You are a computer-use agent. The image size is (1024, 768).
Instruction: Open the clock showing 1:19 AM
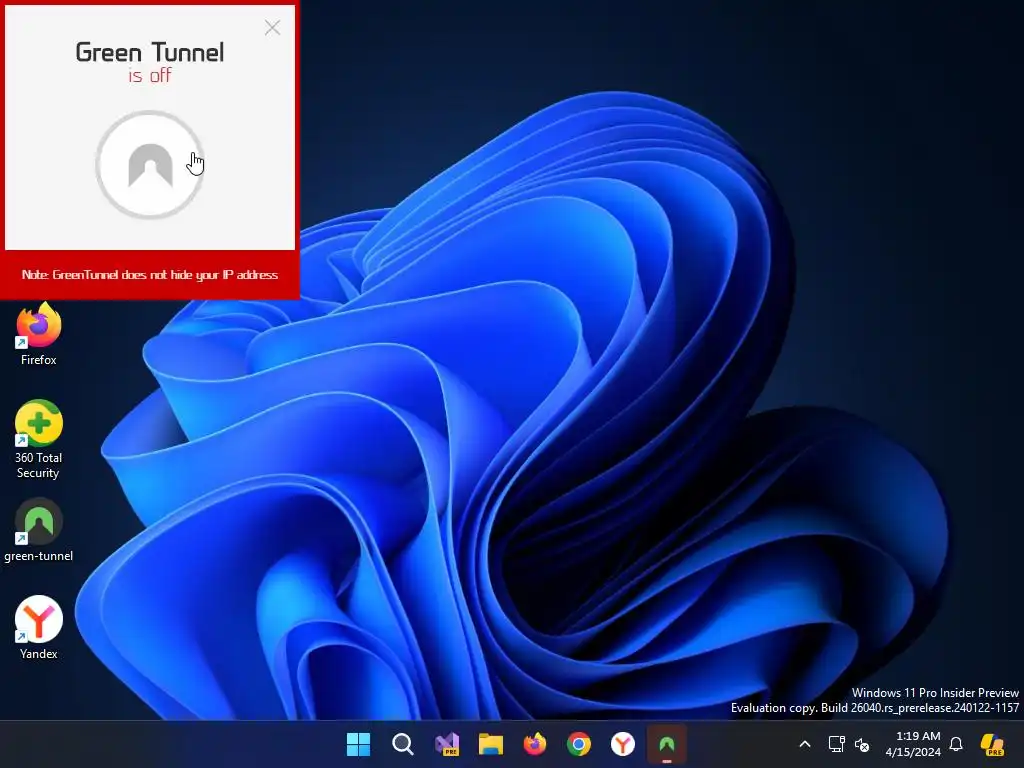(913, 744)
